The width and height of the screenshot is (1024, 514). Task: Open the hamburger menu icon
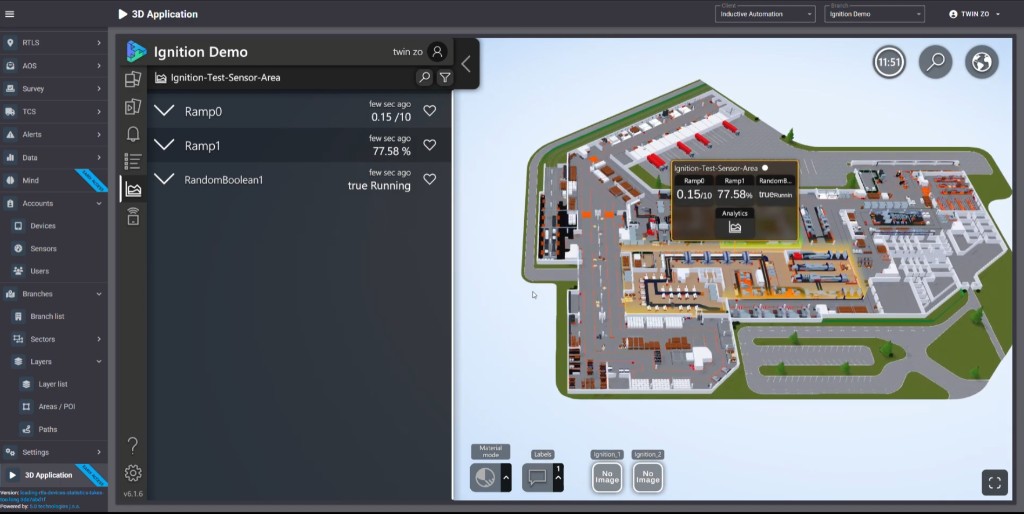pos(9,14)
